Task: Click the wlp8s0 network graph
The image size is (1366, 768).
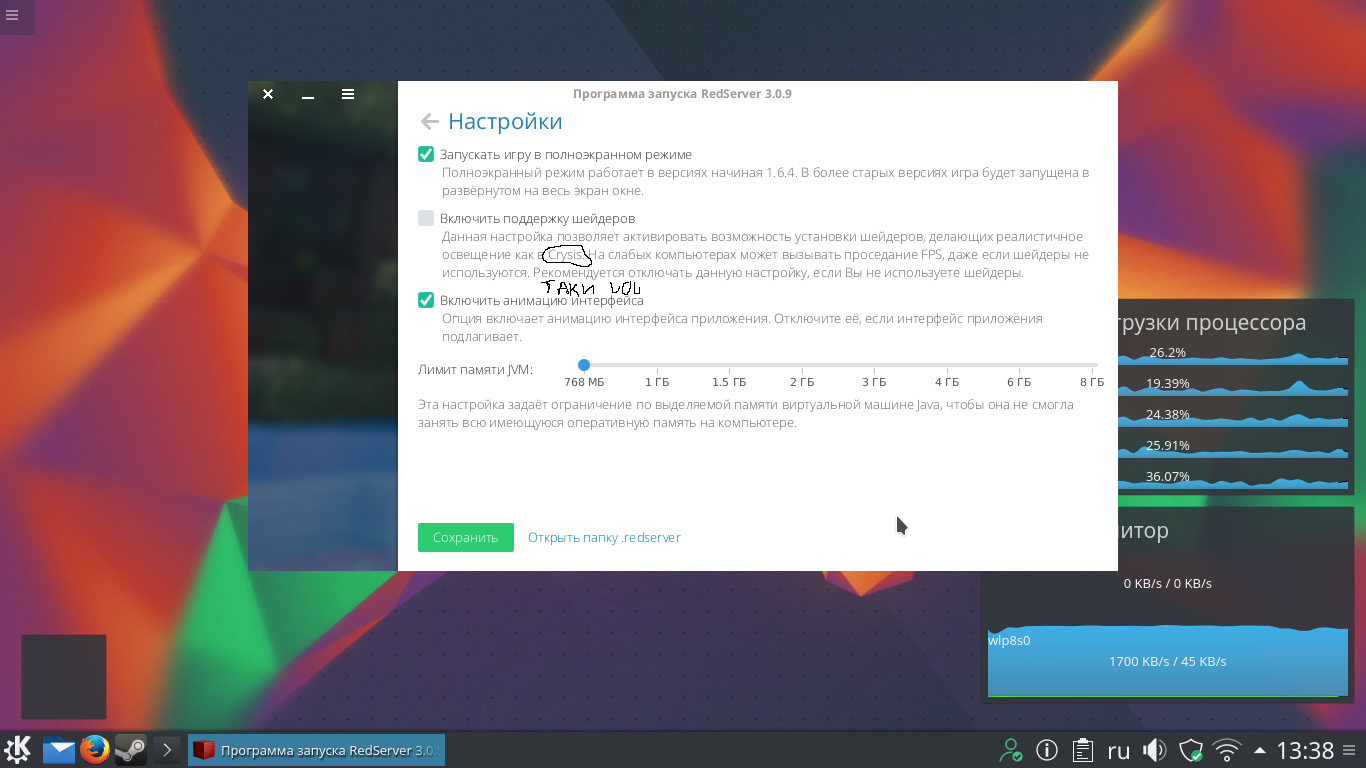Action: 1168,661
